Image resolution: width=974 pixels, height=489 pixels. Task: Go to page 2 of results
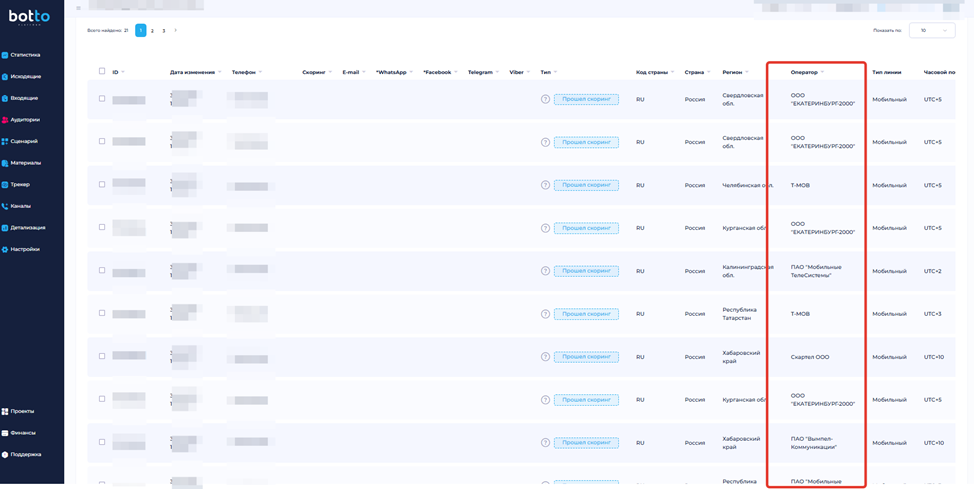tap(152, 31)
